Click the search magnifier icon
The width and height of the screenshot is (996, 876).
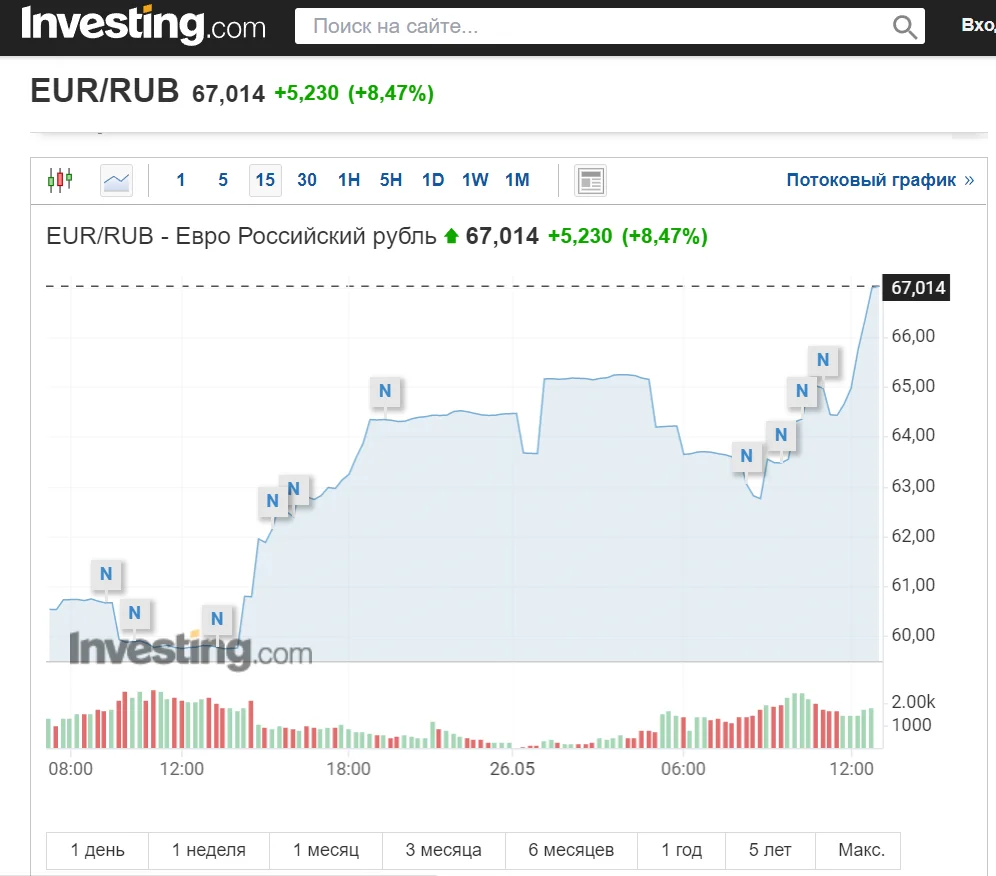(x=904, y=27)
